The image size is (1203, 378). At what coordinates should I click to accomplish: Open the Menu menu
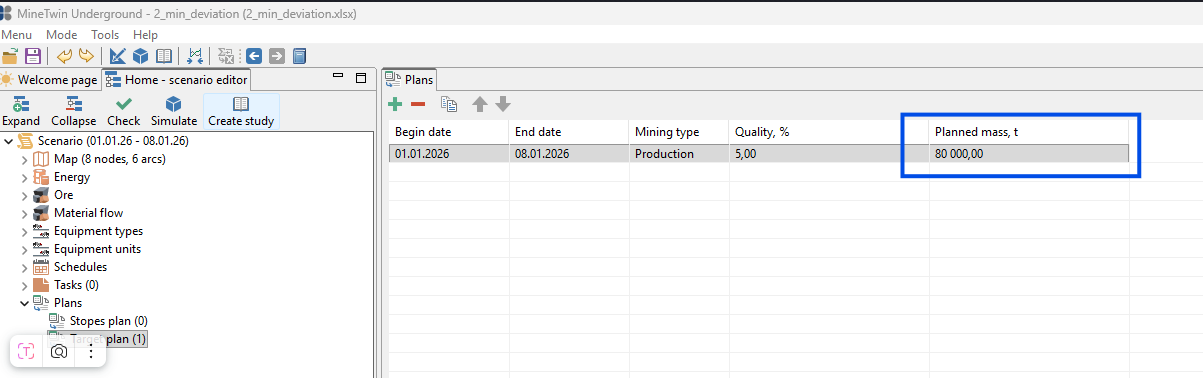click(x=16, y=34)
